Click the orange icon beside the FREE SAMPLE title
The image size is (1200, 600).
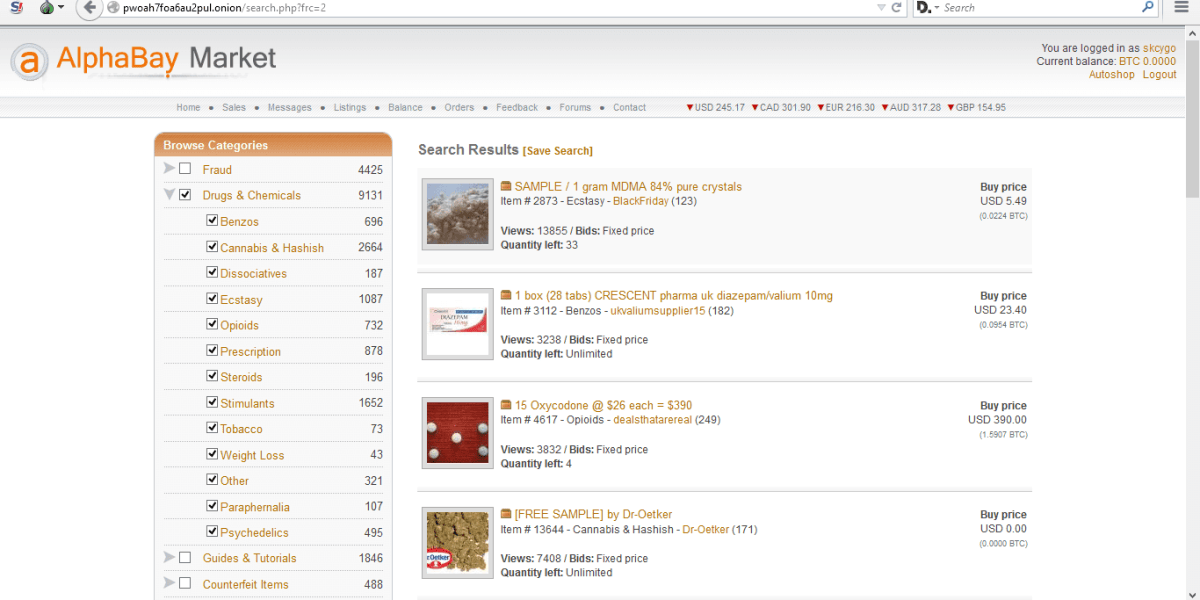point(506,514)
